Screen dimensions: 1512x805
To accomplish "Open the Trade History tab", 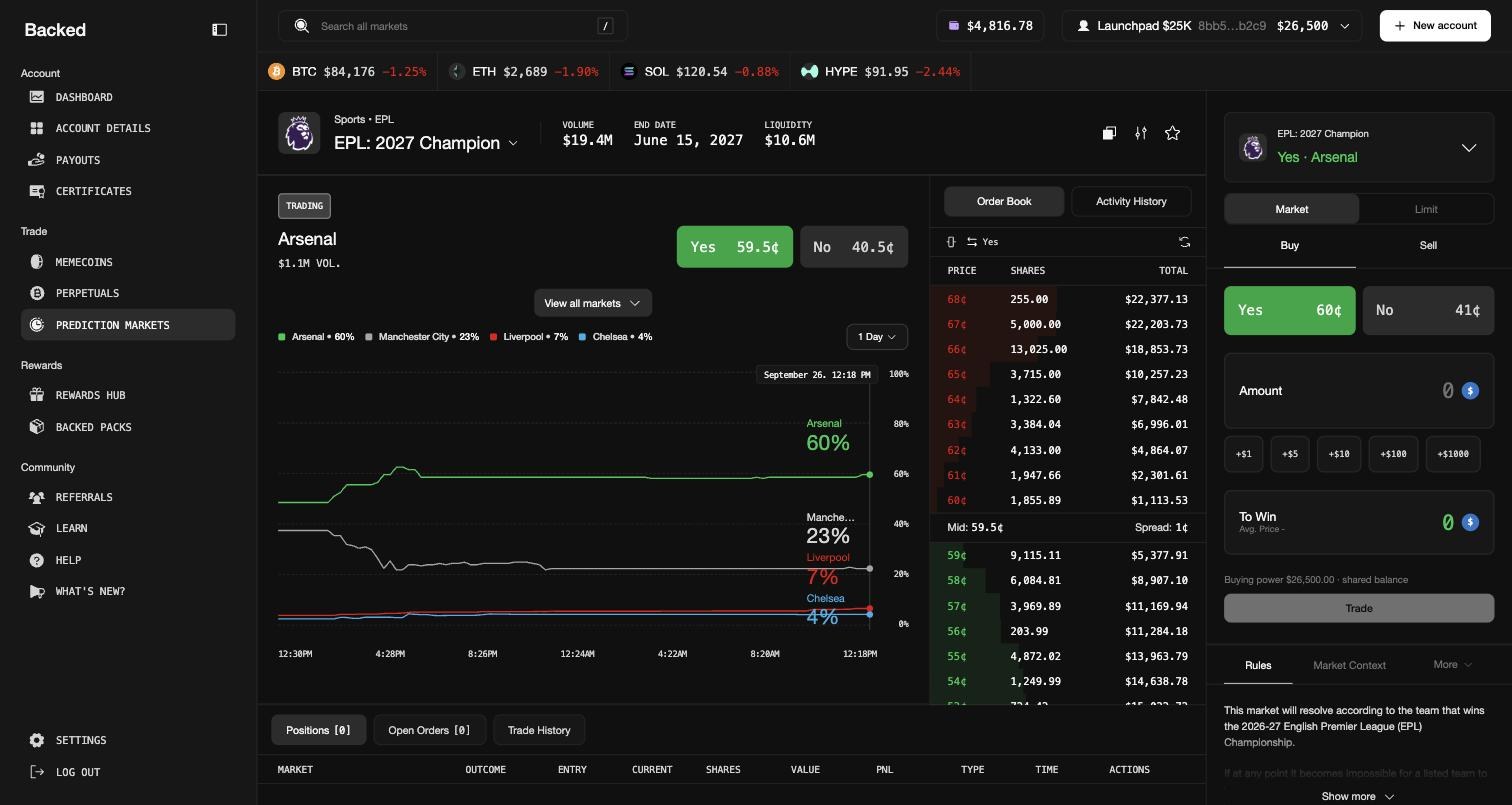I will click(539, 730).
